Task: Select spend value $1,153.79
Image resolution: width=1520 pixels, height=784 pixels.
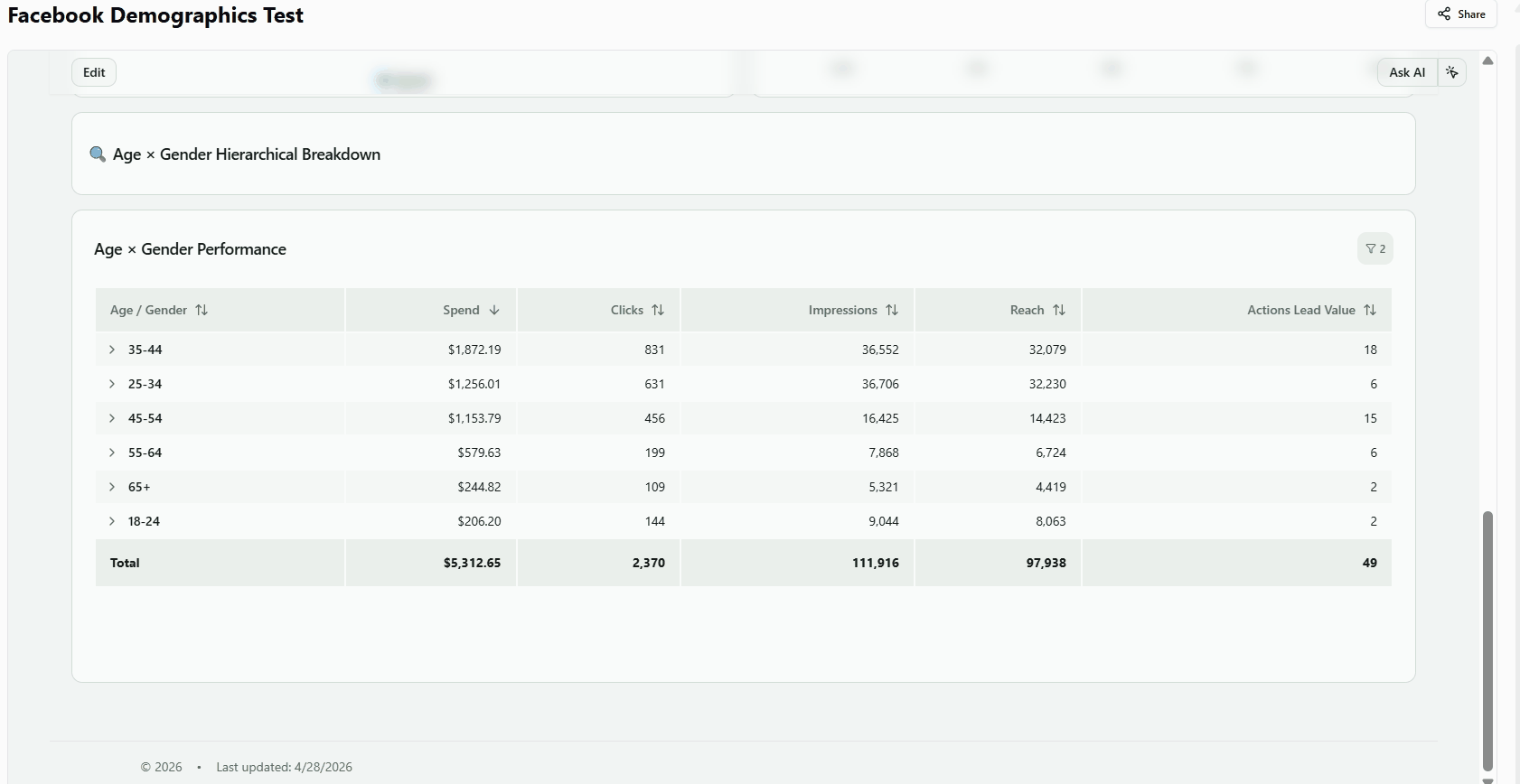Action: click(x=474, y=418)
